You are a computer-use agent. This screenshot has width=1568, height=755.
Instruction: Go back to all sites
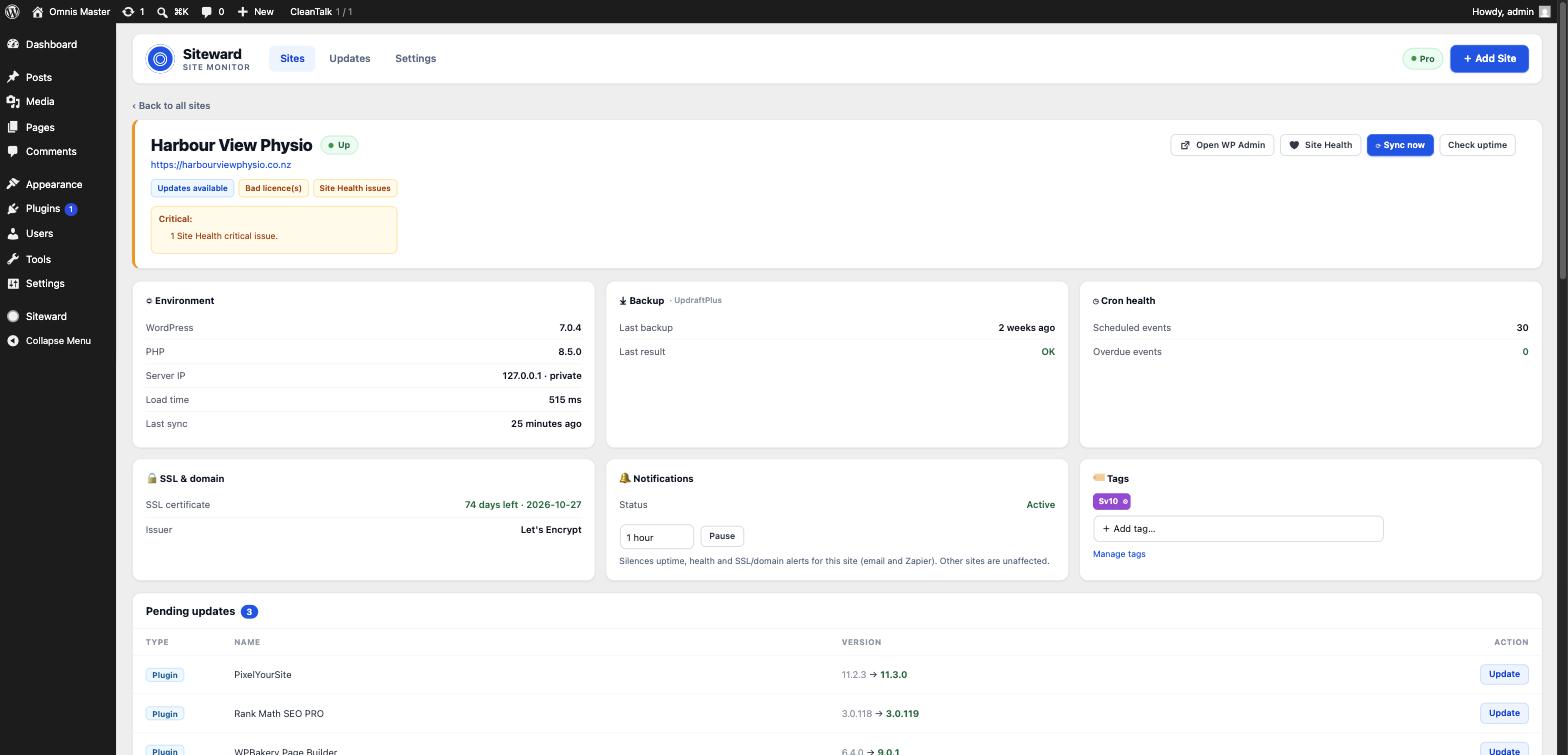click(x=171, y=106)
